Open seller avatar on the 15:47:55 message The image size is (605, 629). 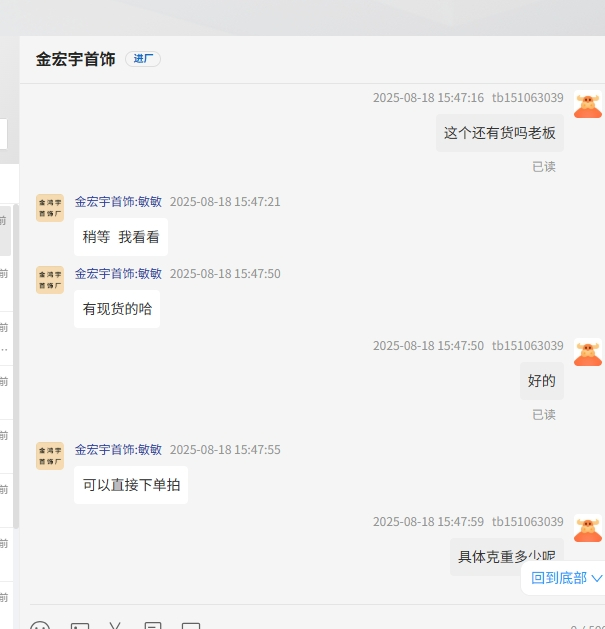(50, 456)
